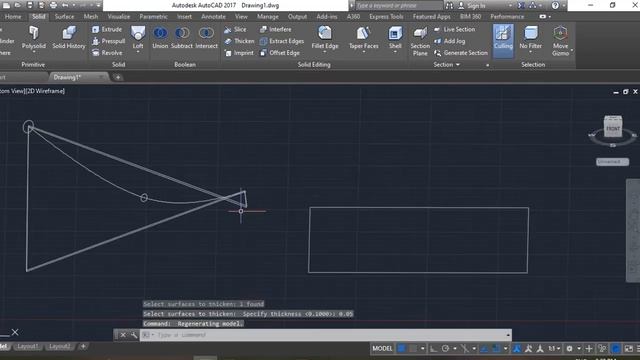Click the Extrude tool
Image resolution: width=640 pixels, height=360 pixels.
[107, 29]
